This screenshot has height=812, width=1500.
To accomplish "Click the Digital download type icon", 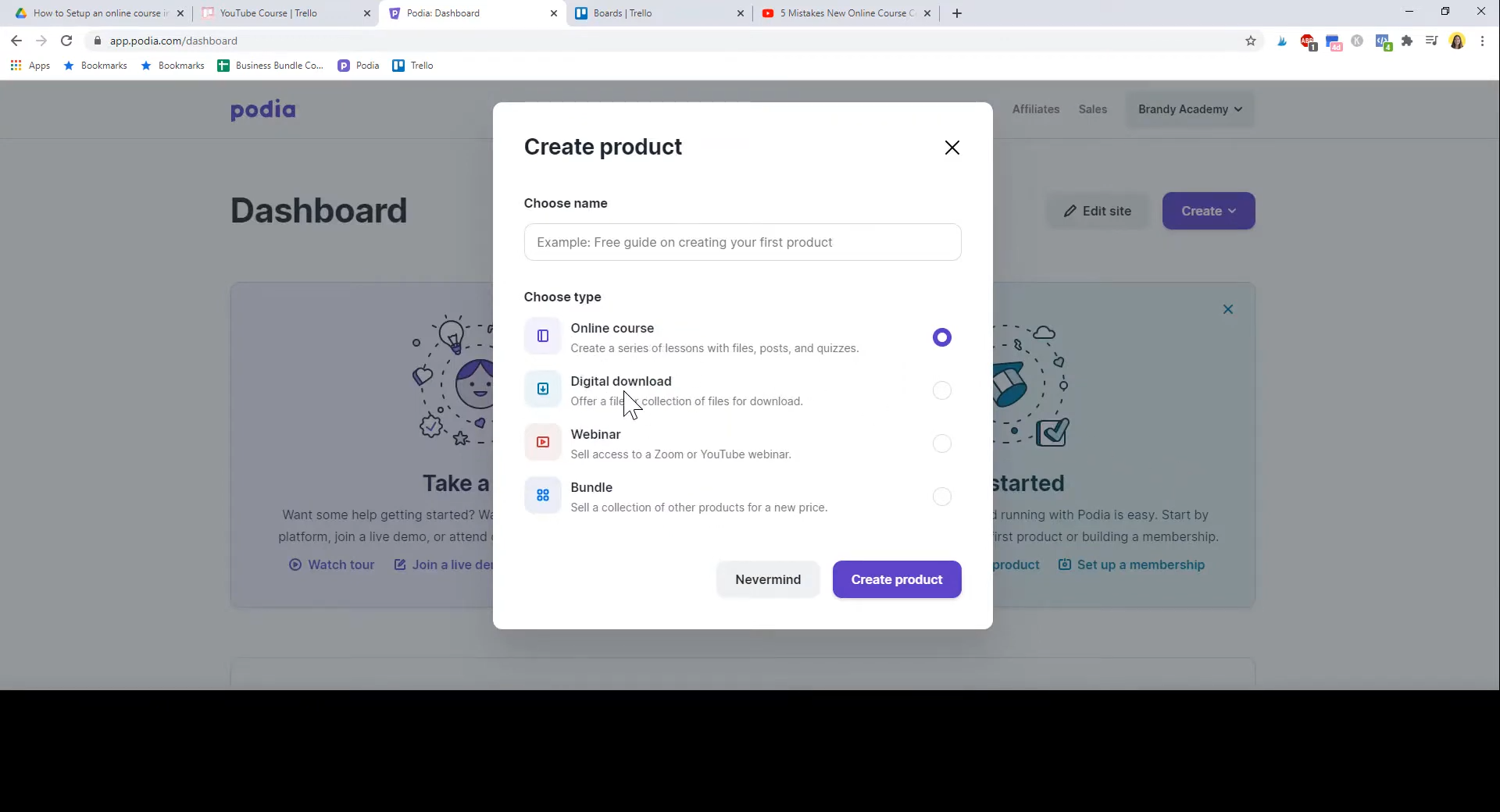I will 543,390.
